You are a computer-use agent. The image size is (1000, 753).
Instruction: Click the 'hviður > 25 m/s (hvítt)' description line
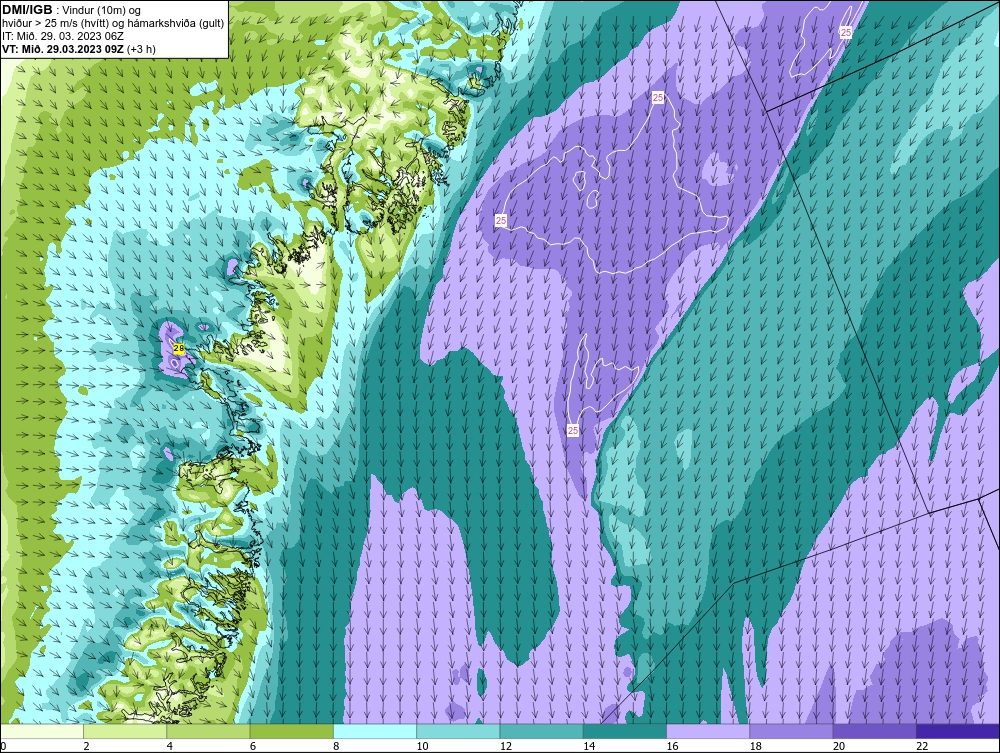coord(114,23)
